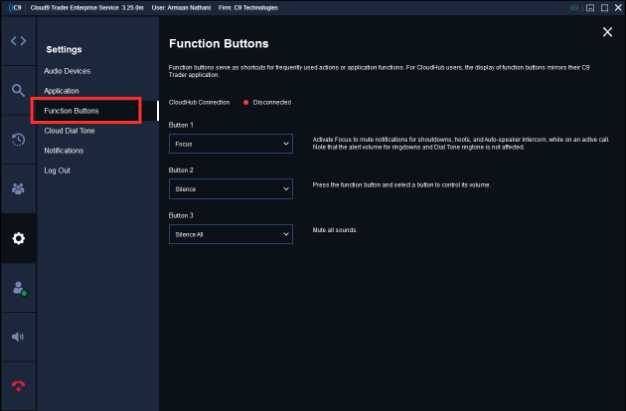Open user presence status icon

pos(19,288)
